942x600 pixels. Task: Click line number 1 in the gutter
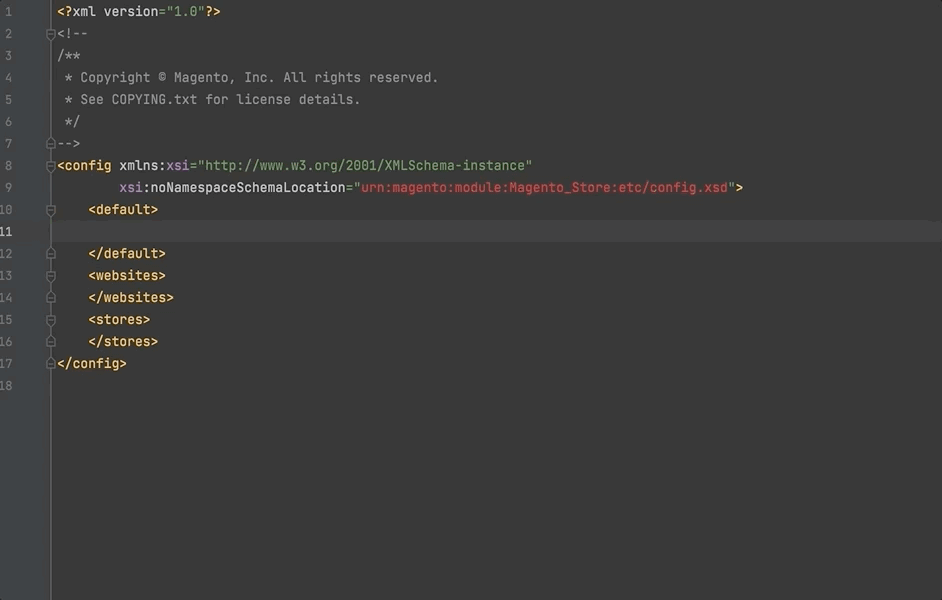coord(9,12)
